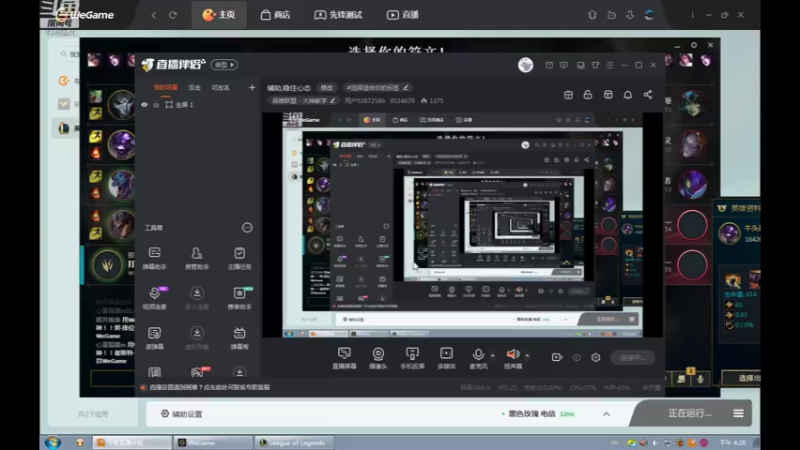This screenshot has height=450, width=800.
Task: Switch to WeGame taskbar item
Action: 213,442
